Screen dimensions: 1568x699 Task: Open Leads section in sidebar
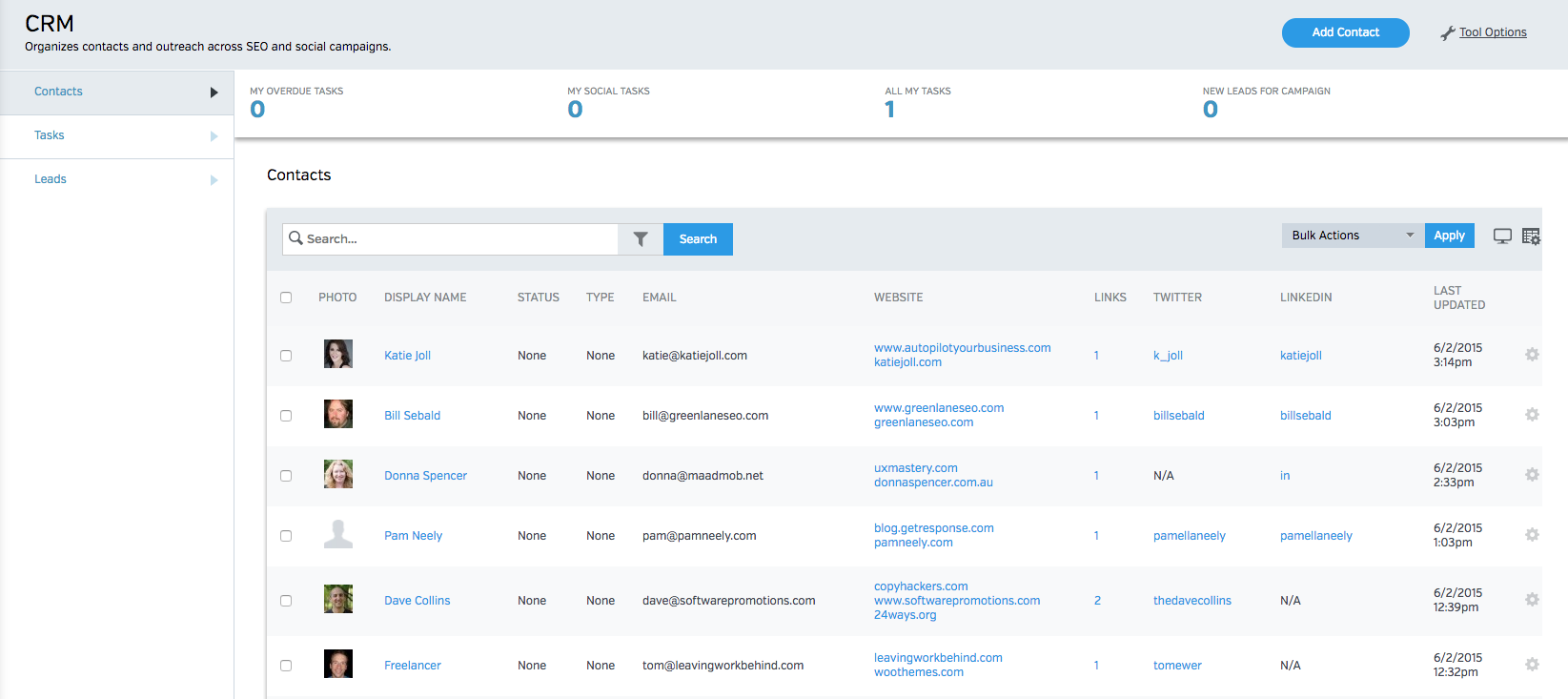51,179
